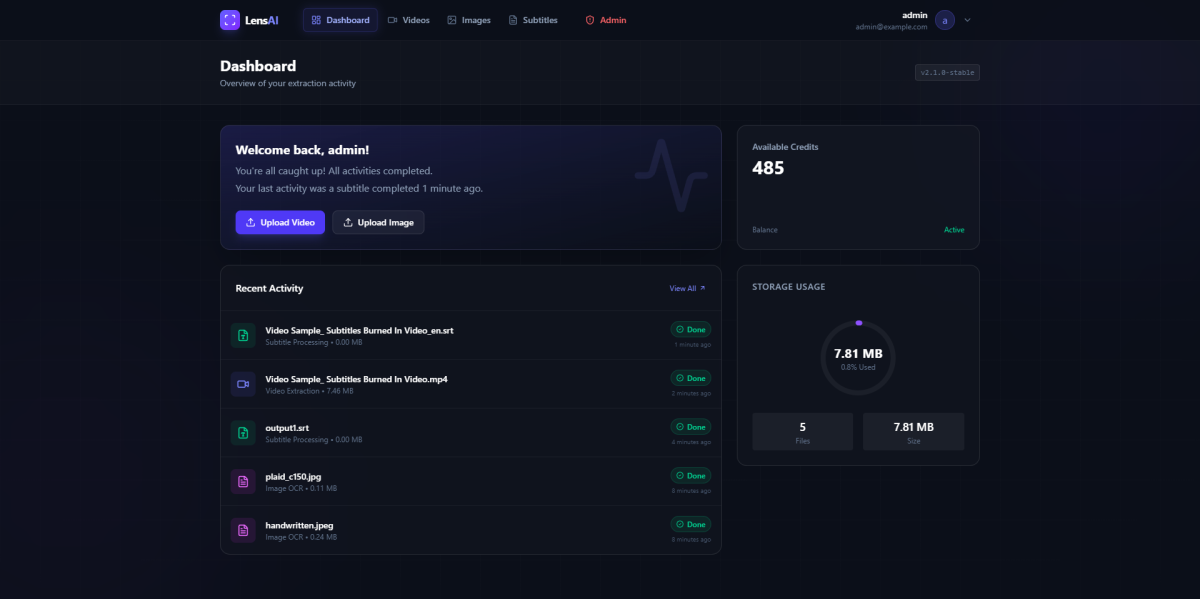The height and width of the screenshot is (599, 1200).
Task: Click the admin user avatar circle
Action: click(945, 20)
